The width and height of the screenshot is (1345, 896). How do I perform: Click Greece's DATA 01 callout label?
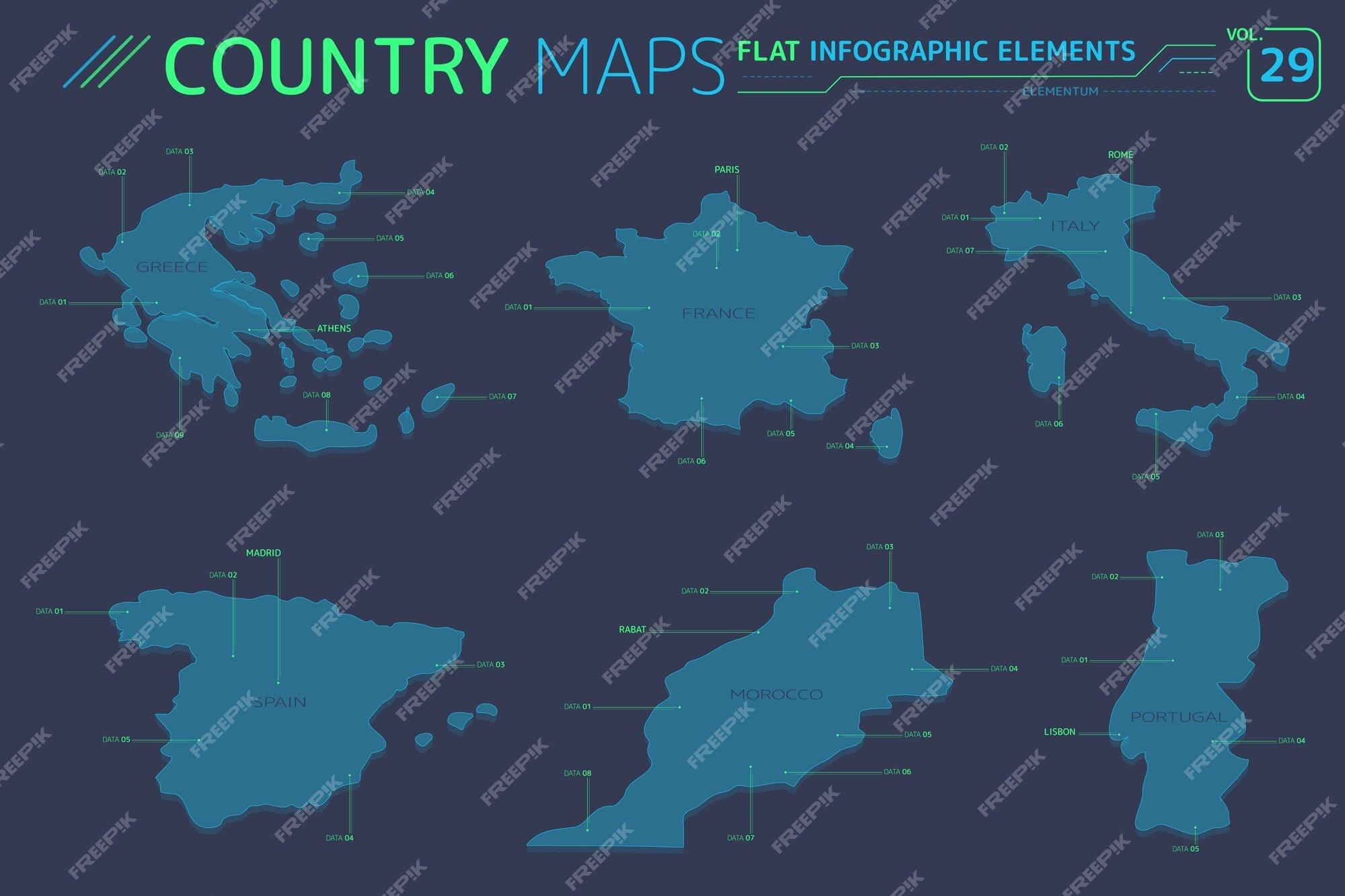pos(53,302)
